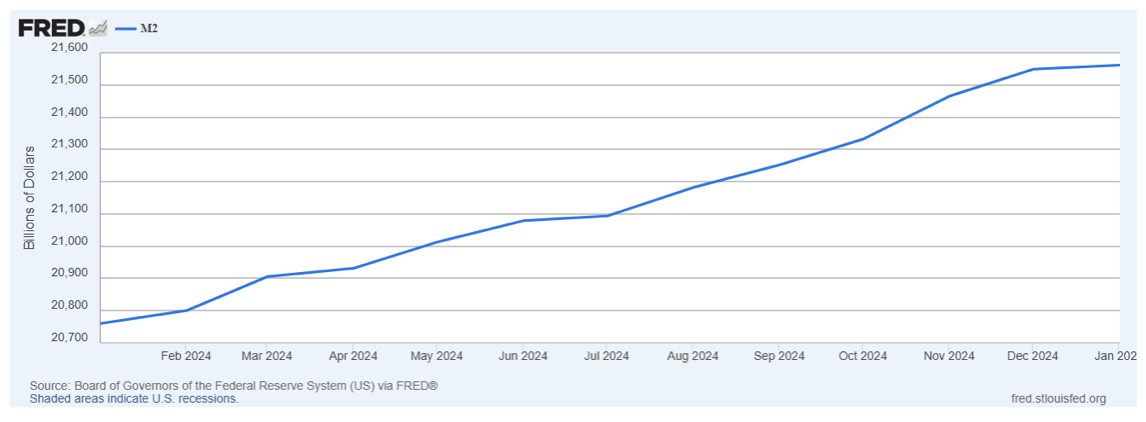Click the 21,400 y-axis value
The width and height of the screenshot is (1146, 422).
[67, 113]
